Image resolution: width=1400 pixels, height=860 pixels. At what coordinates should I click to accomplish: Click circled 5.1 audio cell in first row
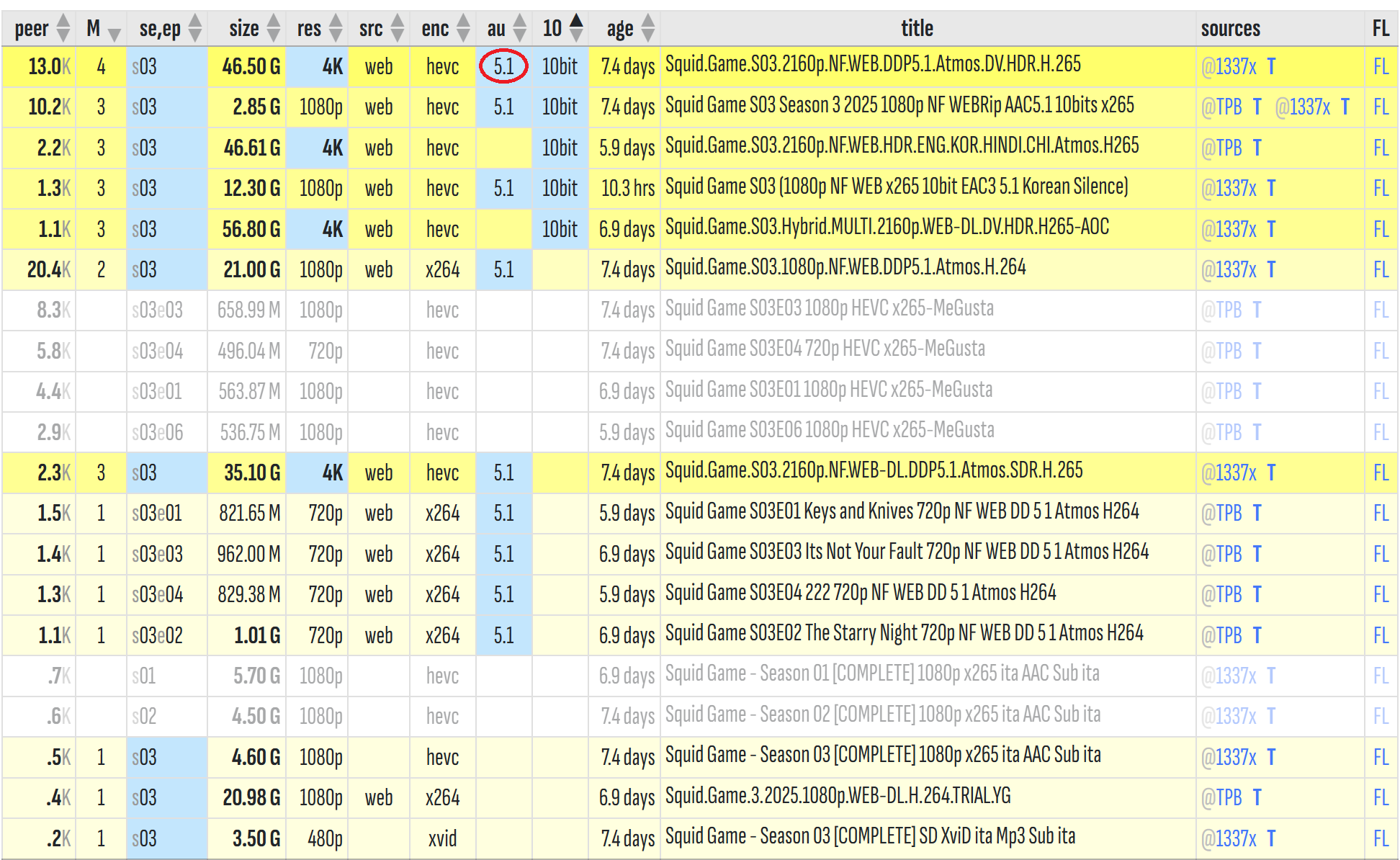coord(503,66)
